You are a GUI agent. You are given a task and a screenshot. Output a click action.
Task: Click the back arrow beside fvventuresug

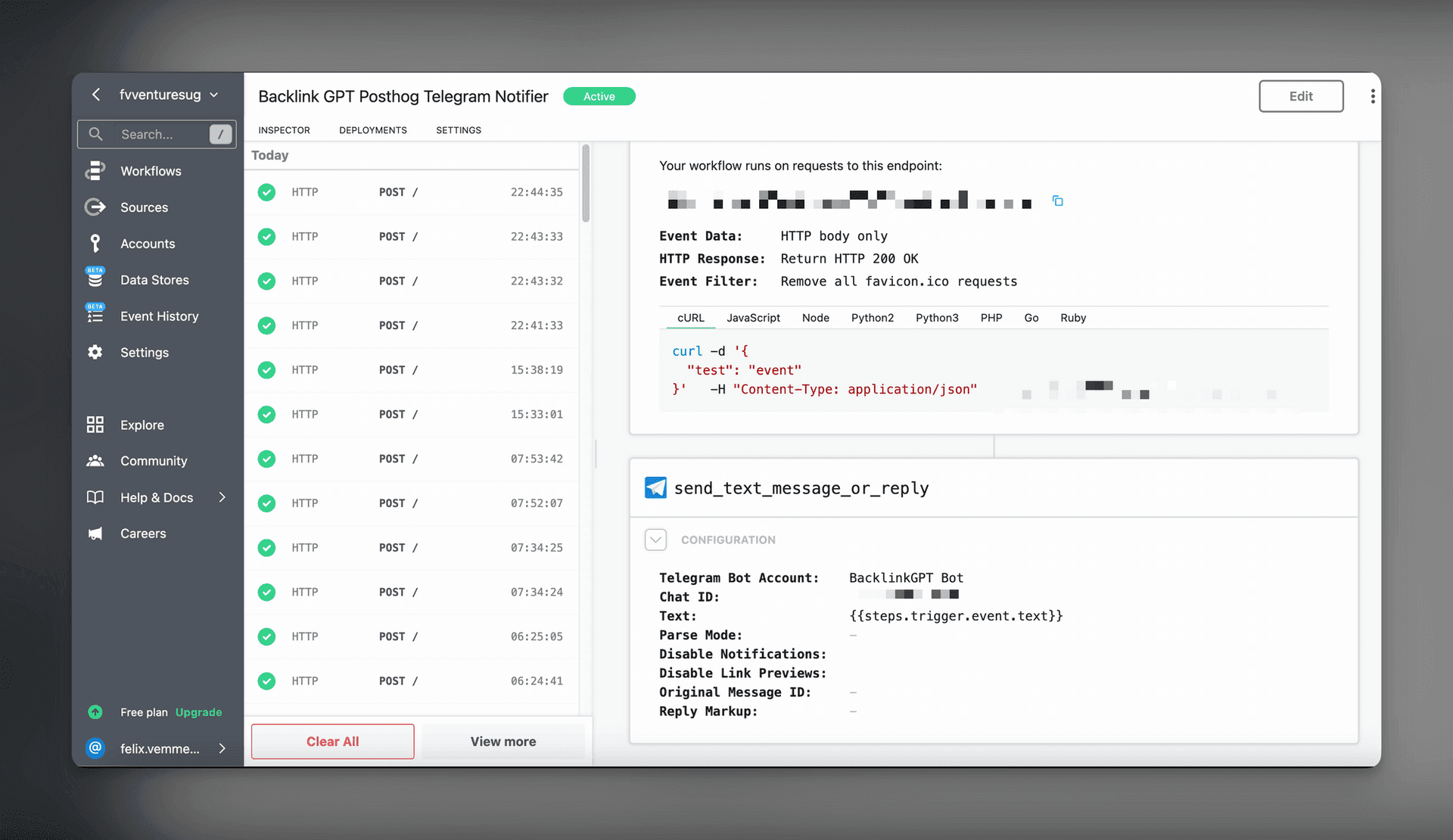pos(96,95)
